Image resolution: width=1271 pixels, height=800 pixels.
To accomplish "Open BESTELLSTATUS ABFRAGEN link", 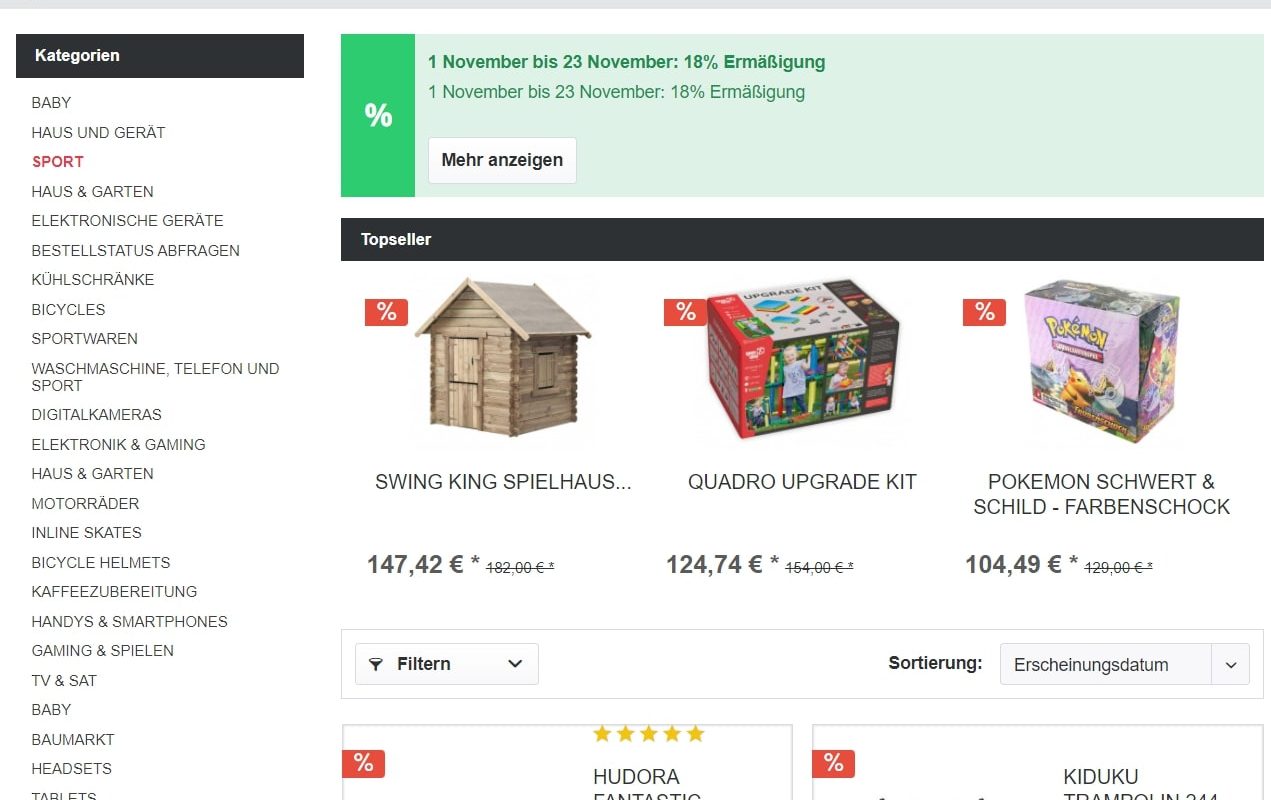I will click(136, 251).
